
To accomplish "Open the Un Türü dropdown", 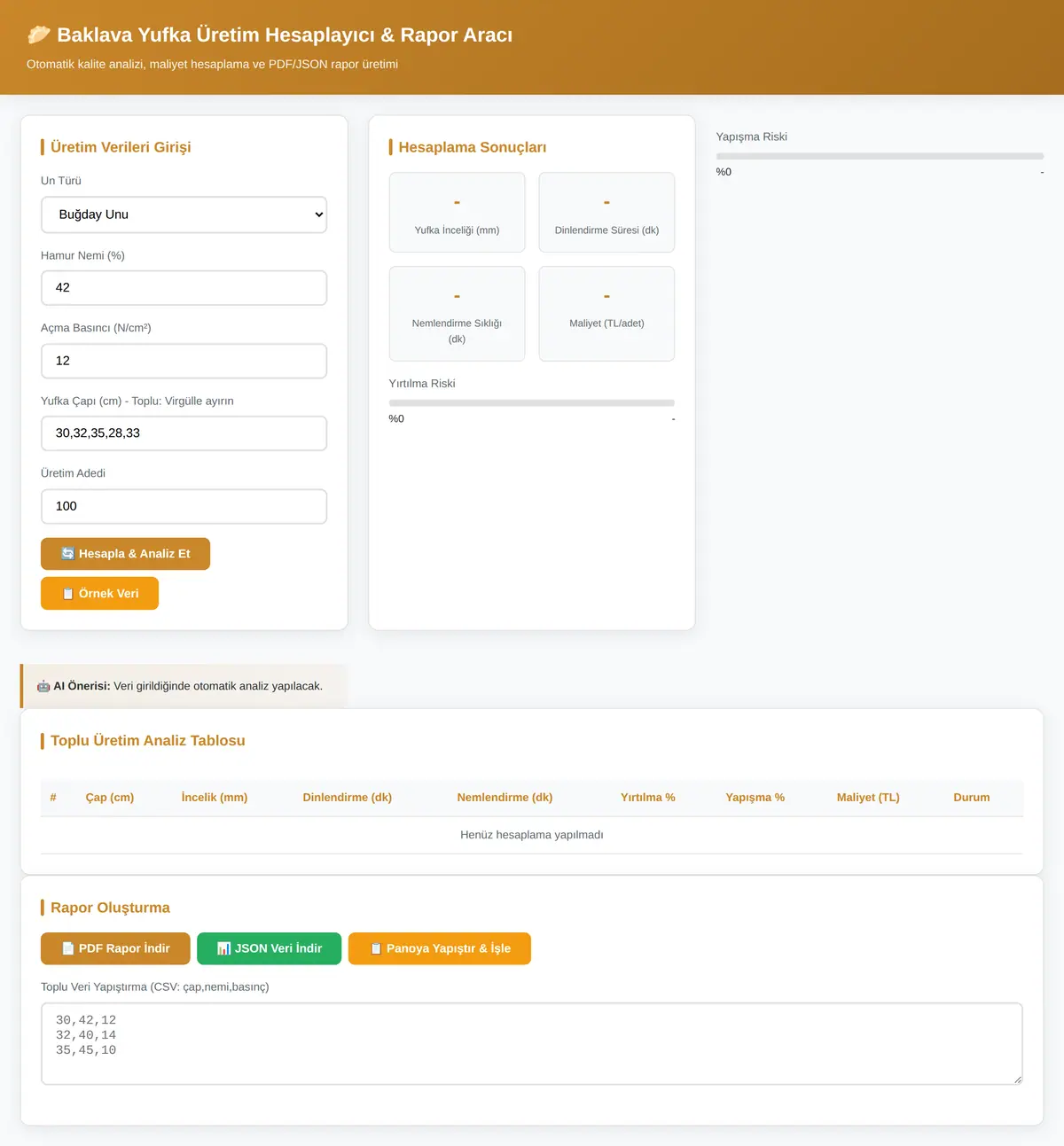I will click(184, 214).
